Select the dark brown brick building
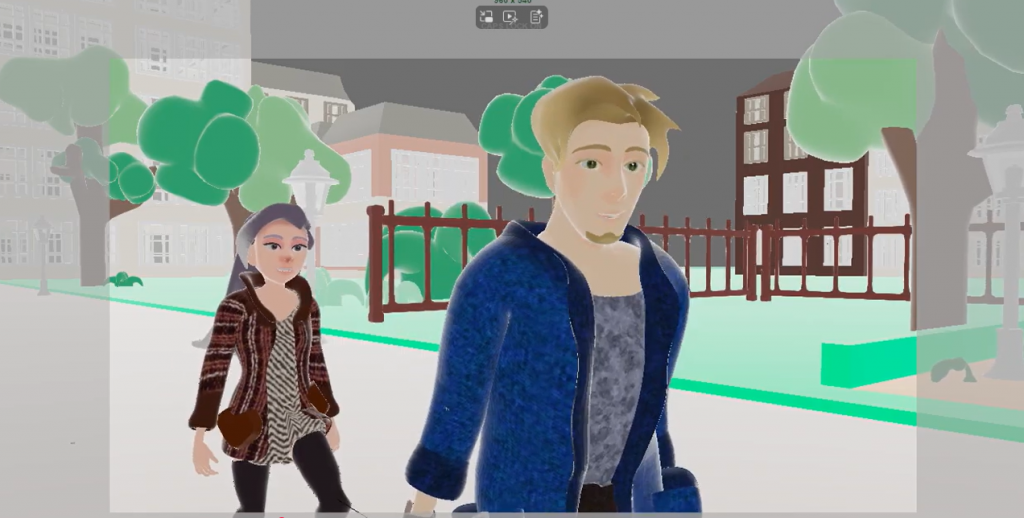Viewport: 1024px width, 518px height. tap(770, 170)
